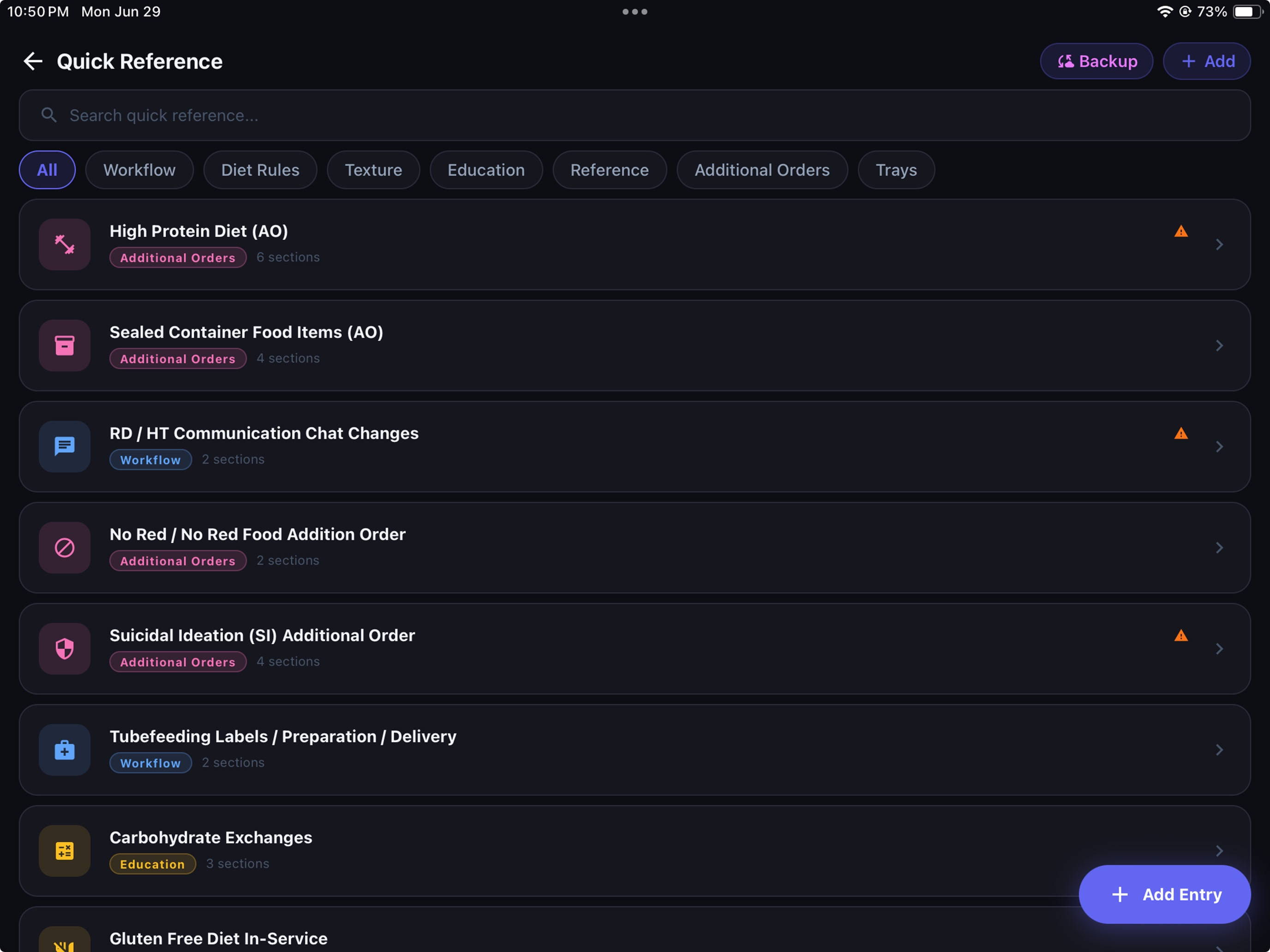Viewport: 1270px width, 952px height.
Task: Filter by Trays category
Action: 896,170
